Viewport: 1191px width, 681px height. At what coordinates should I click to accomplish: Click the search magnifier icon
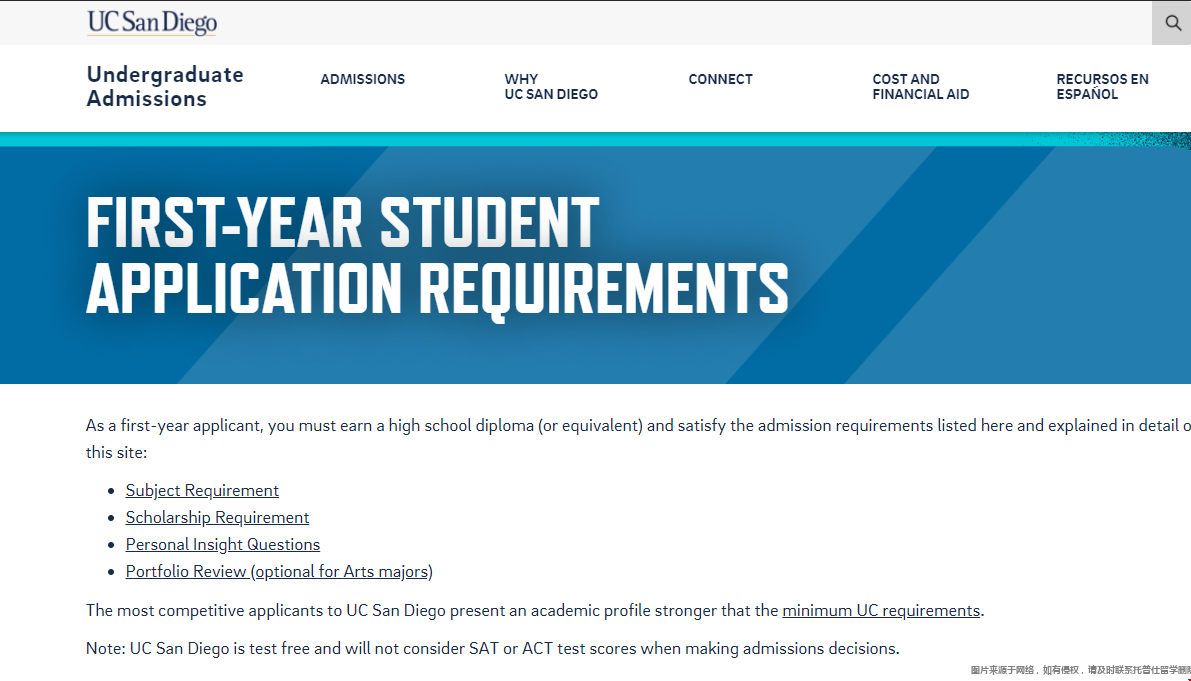point(1172,23)
